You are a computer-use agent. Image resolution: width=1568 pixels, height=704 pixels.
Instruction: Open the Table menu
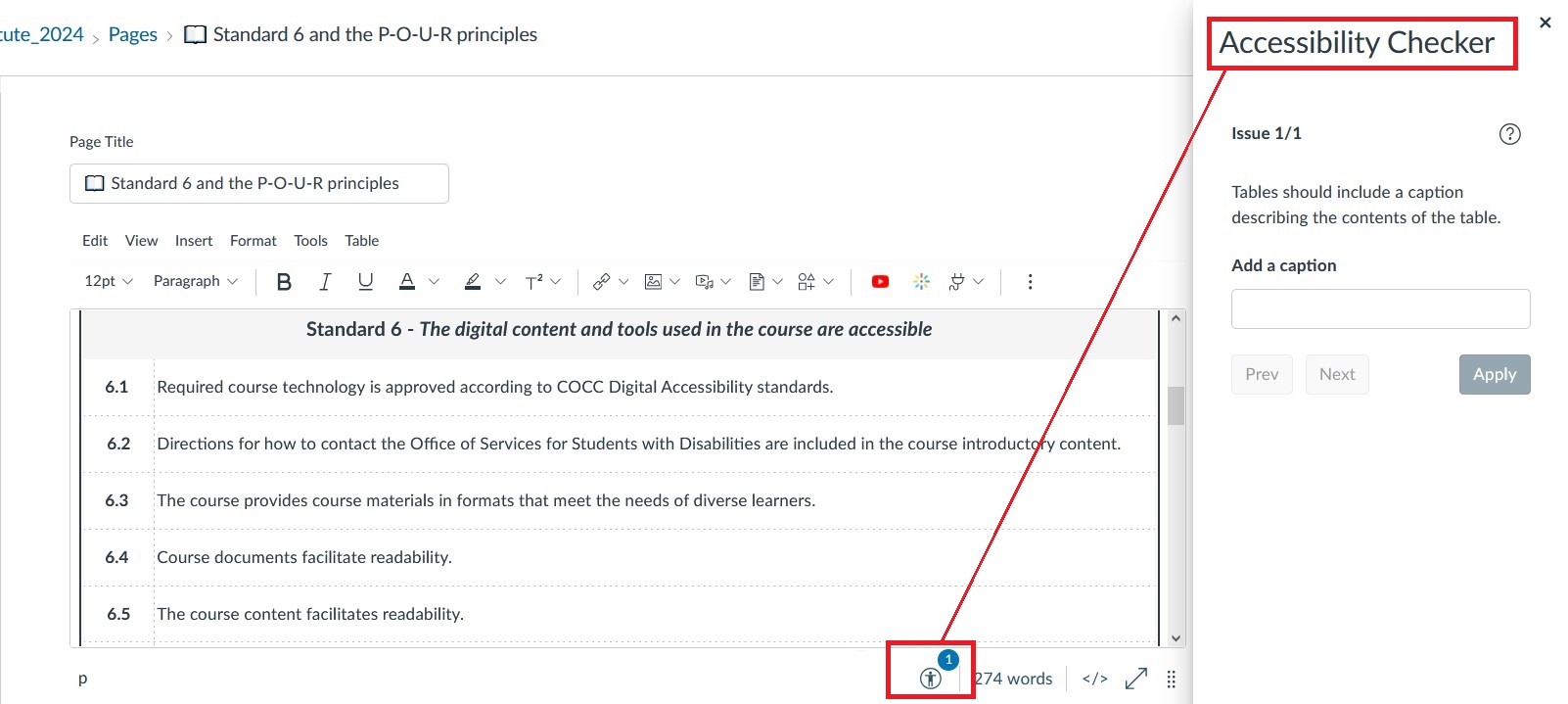pyautogui.click(x=362, y=241)
